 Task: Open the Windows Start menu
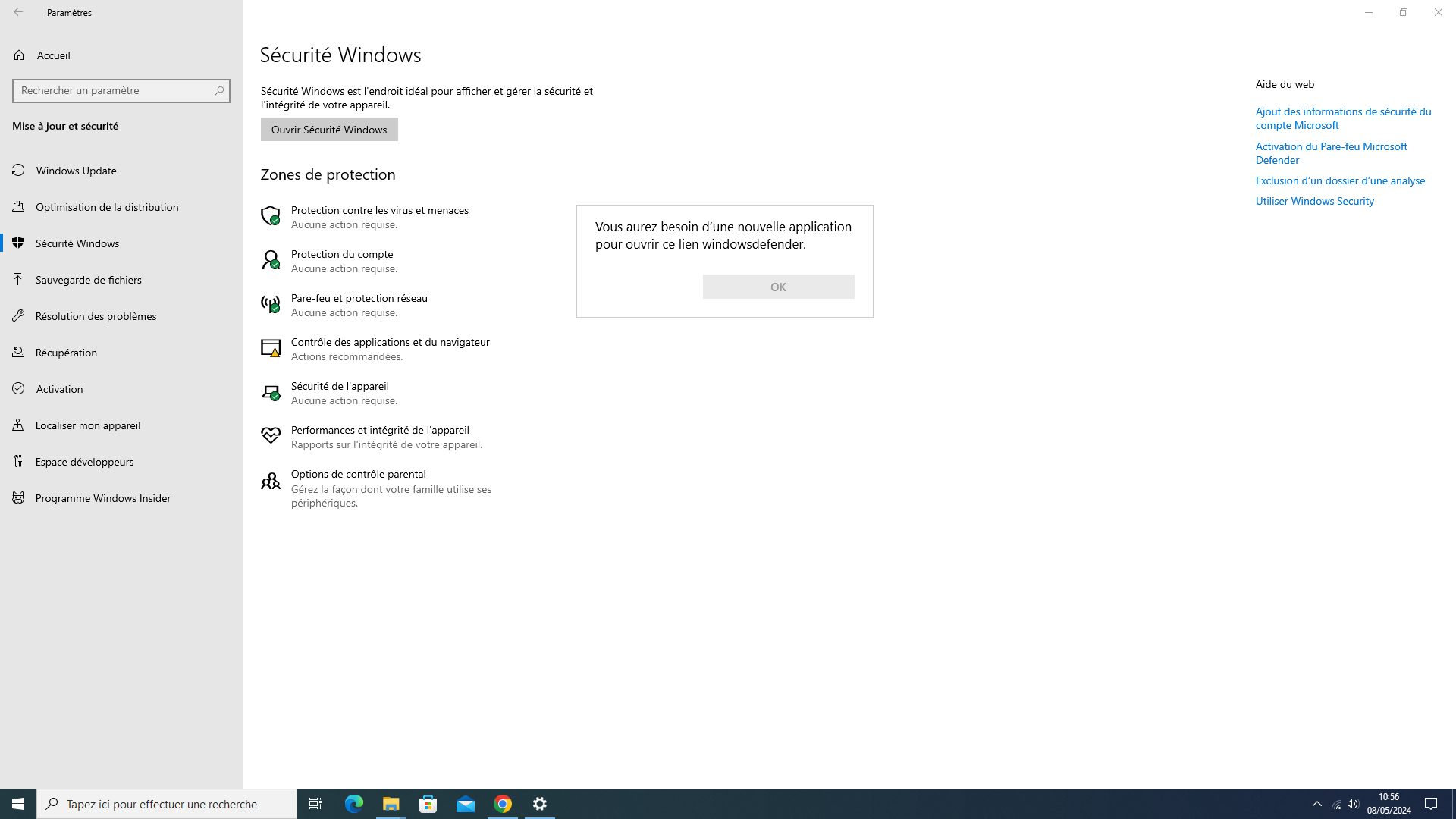tap(18, 804)
